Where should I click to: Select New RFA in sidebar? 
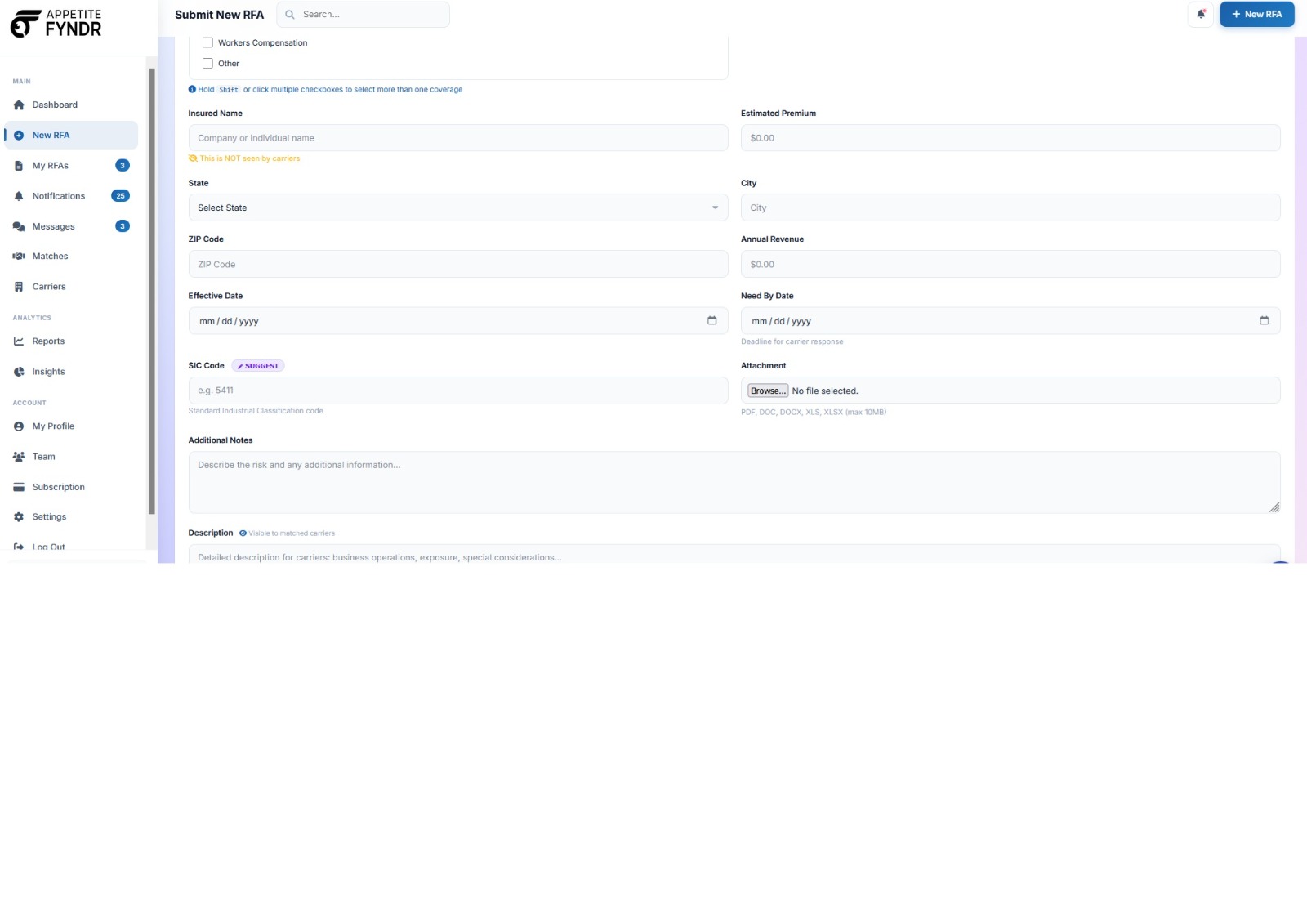[x=71, y=136]
